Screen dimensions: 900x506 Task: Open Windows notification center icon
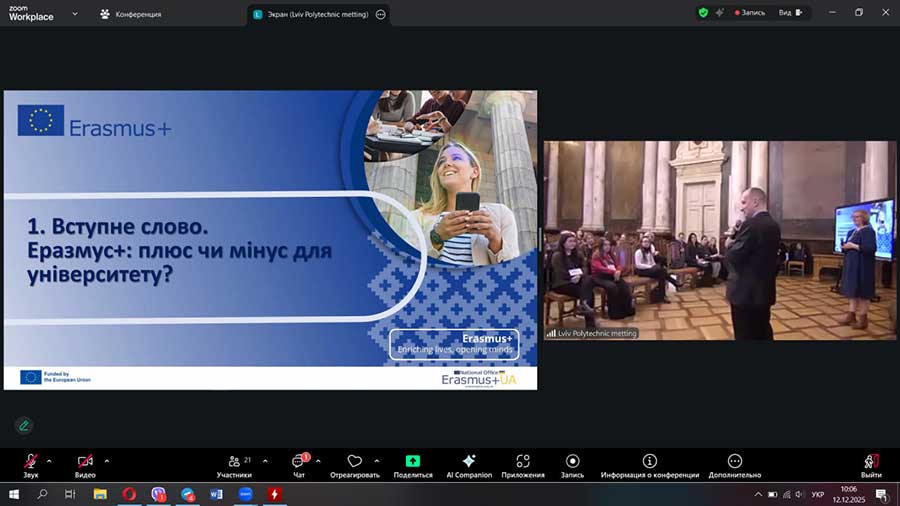click(x=882, y=495)
